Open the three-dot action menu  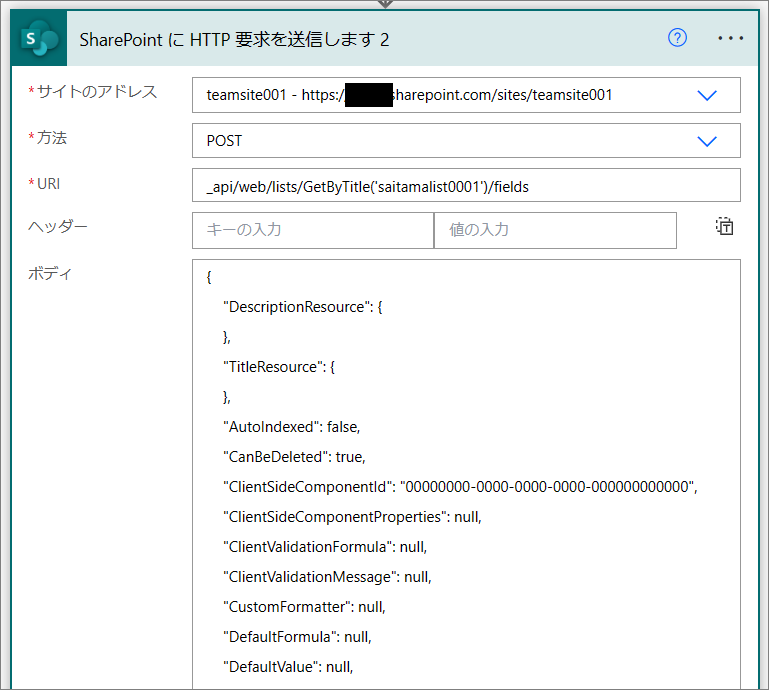730,38
